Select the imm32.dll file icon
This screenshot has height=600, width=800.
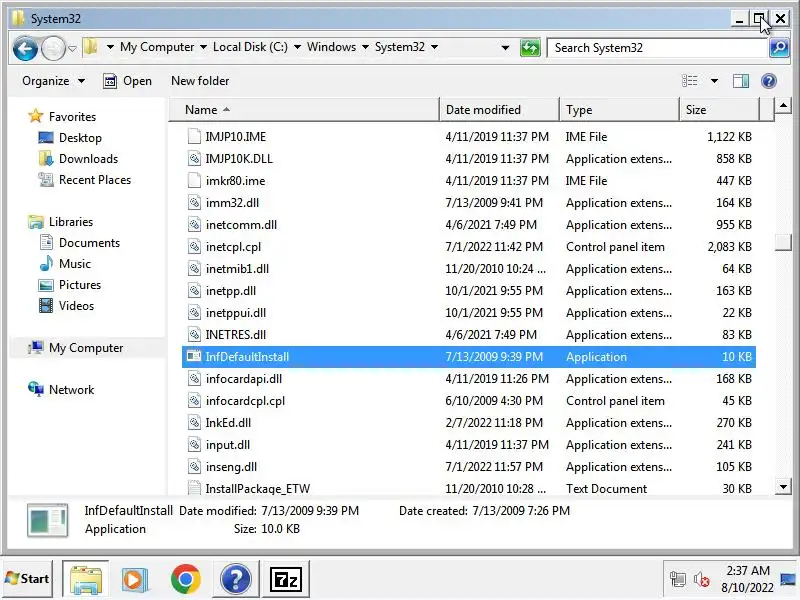tap(194, 203)
